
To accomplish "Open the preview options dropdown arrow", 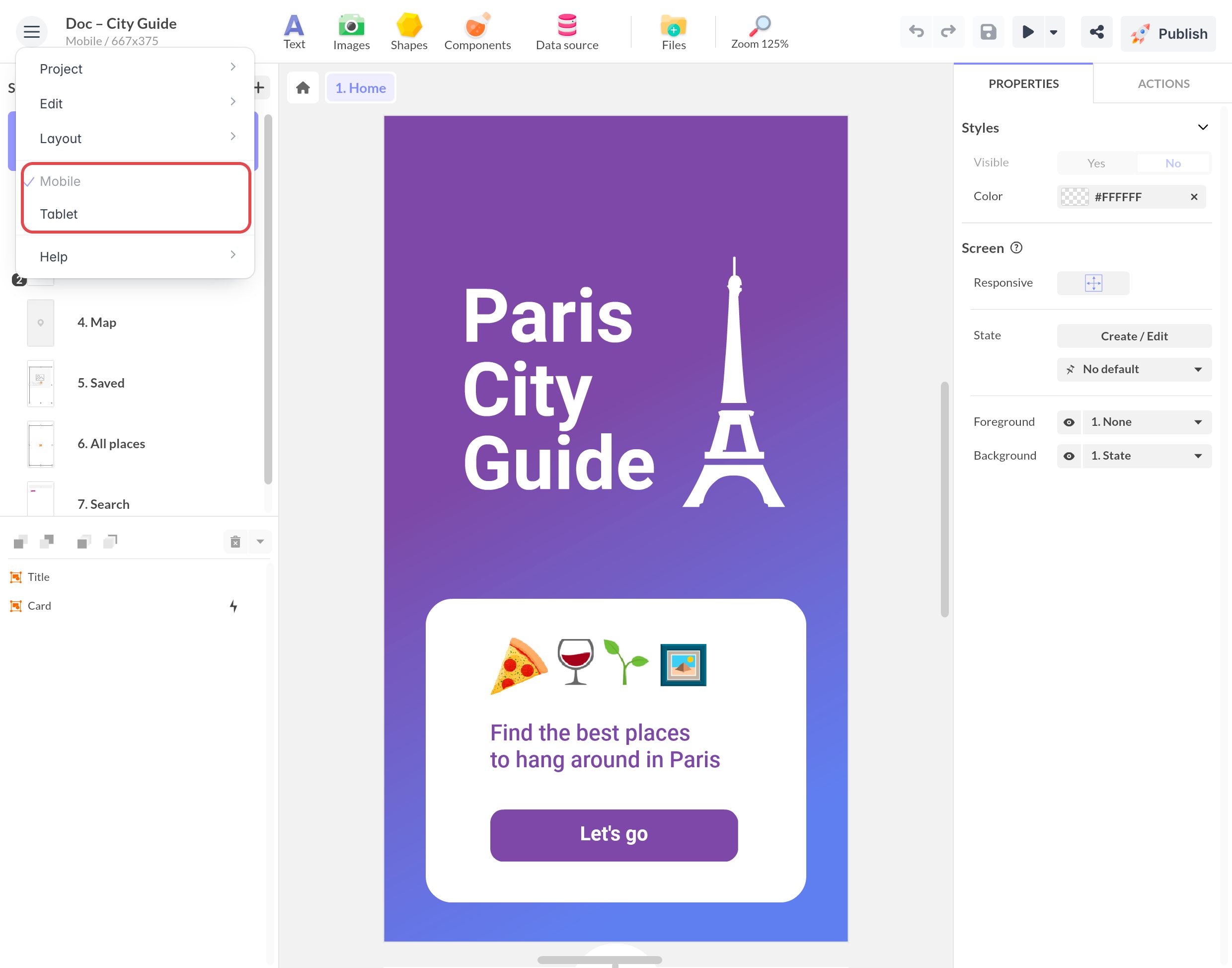I will coord(1054,32).
